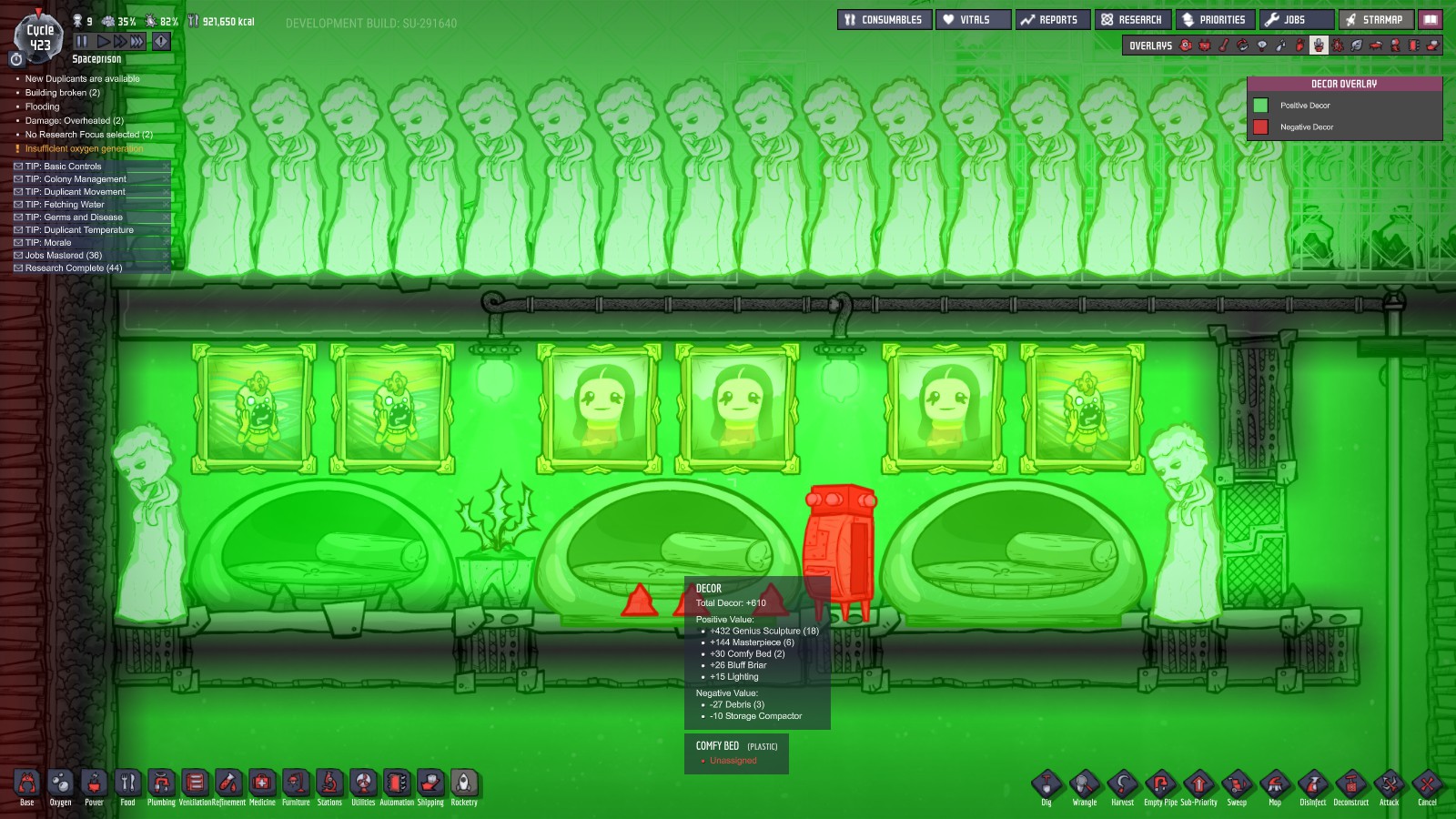Open the TIP: Basic Controls message
This screenshot has width=1456, height=819.
[x=91, y=167]
